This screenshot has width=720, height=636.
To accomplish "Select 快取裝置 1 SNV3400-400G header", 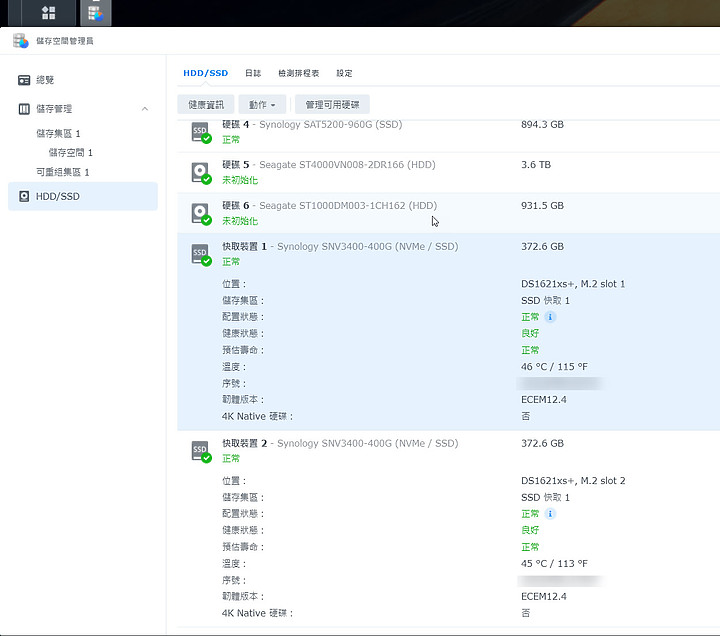I will coord(448,254).
